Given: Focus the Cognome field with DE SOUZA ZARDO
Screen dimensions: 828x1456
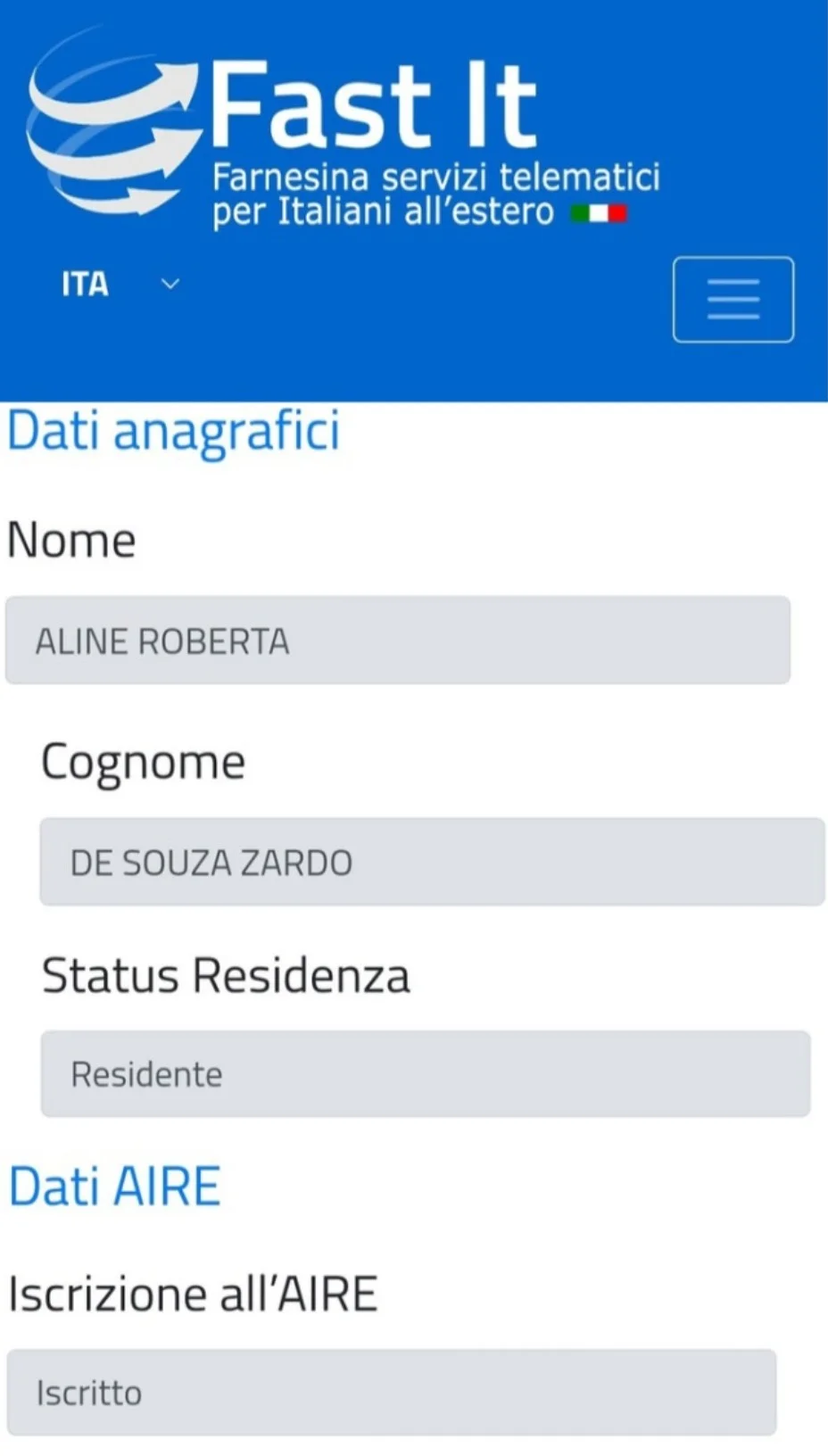Looking at the screenshot, I should [x=432, y=862].
